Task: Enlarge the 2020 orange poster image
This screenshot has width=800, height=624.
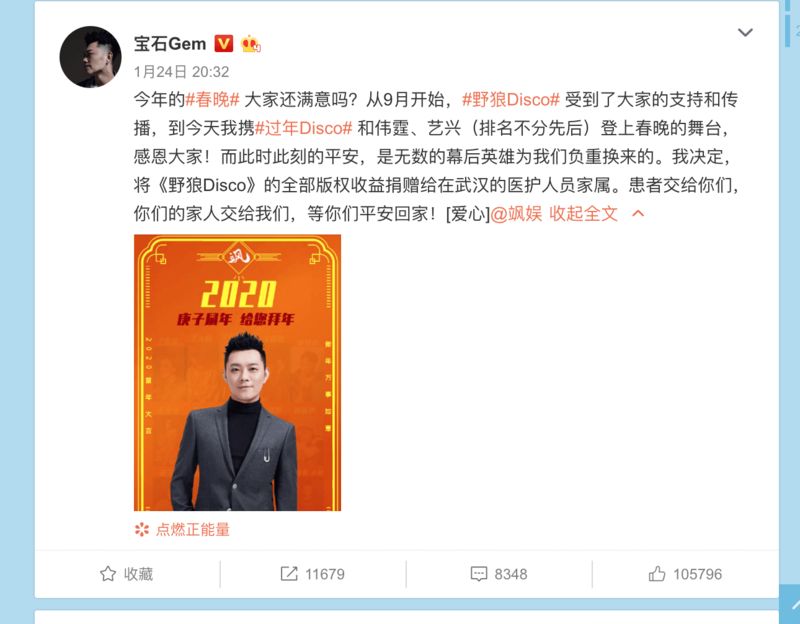Action: [x=237, y=372]
